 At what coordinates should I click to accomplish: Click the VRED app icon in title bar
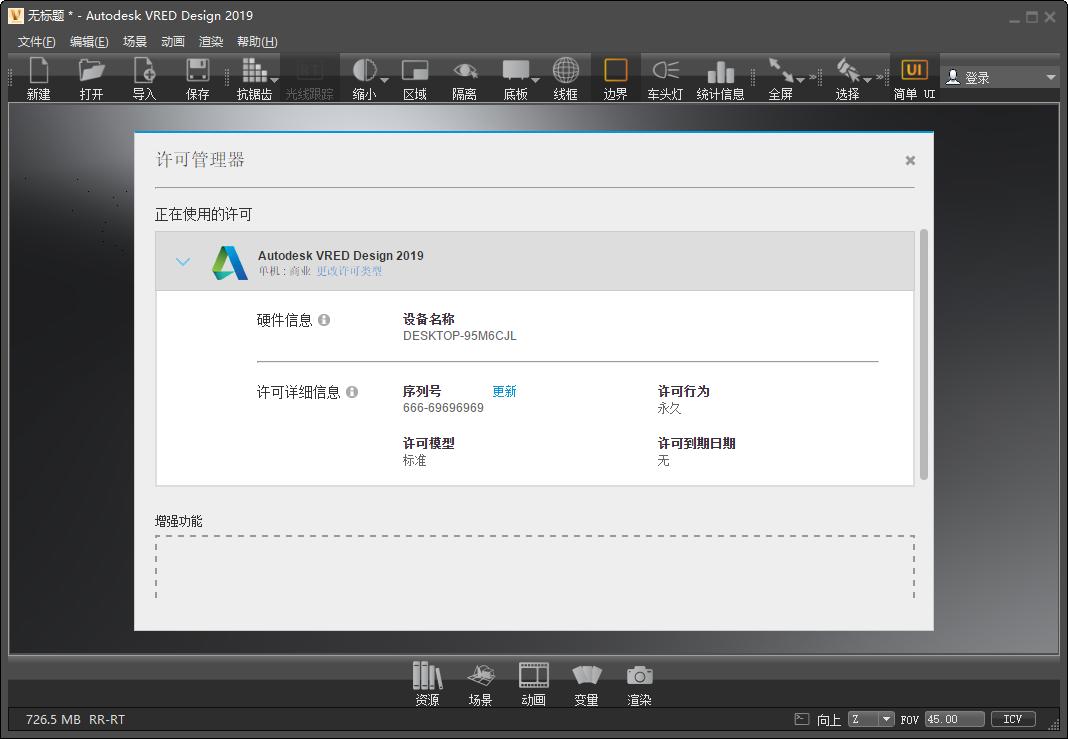click(16, 15)
